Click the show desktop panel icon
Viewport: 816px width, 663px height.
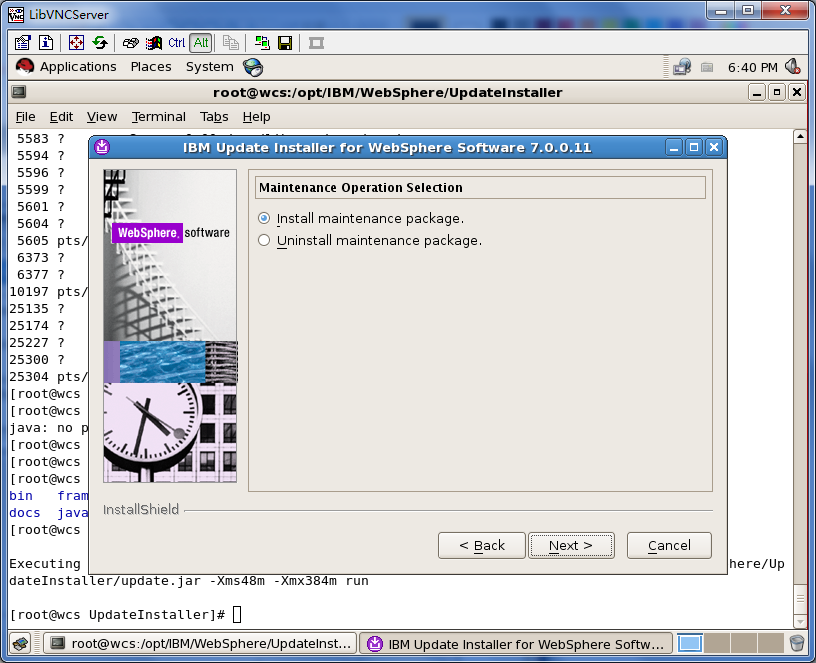pyautogui.click(x=20, y=644)
